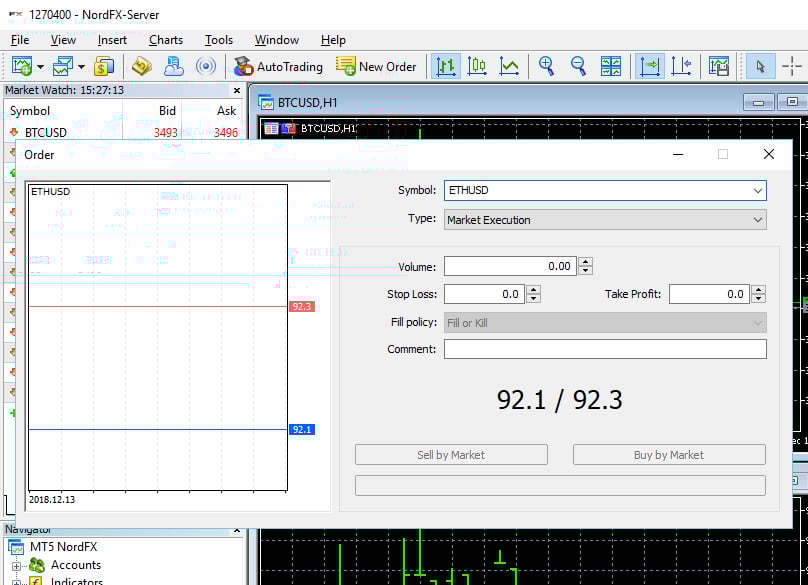Viewport: 808px width, 585px height.
Task: Toggle Market Watch dollar icon
Action: (104, 66)
